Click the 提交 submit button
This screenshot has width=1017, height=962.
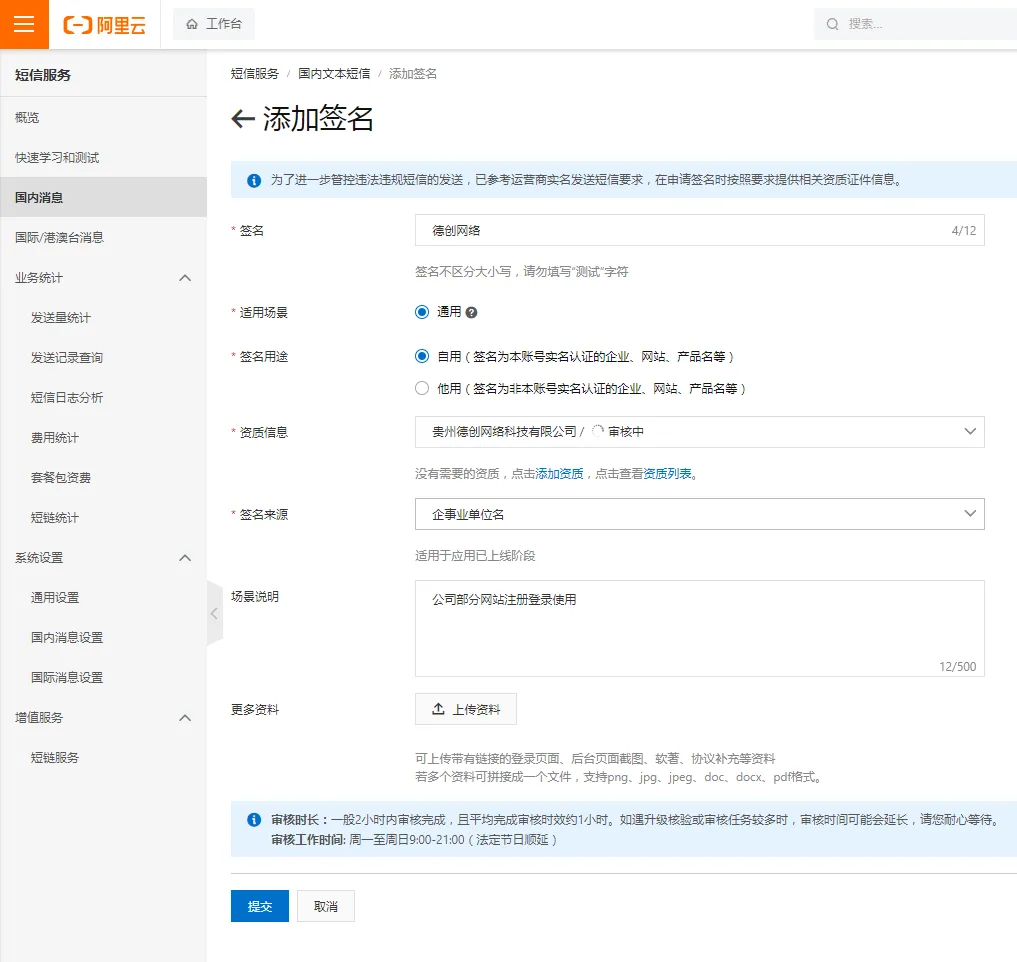(259, 905)
